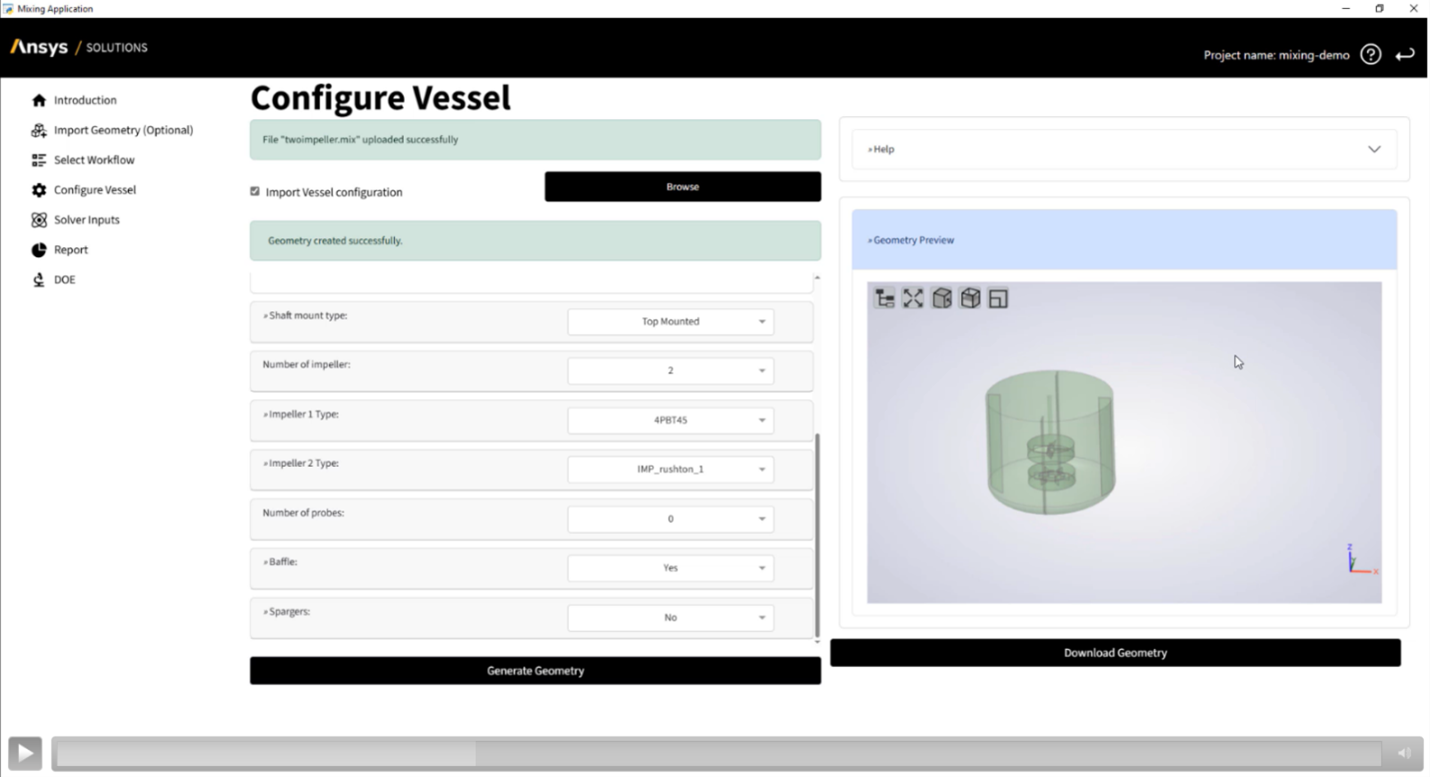
Task: Open the model tree icon in Geometry Preview
Action: [x=884, y=298]
